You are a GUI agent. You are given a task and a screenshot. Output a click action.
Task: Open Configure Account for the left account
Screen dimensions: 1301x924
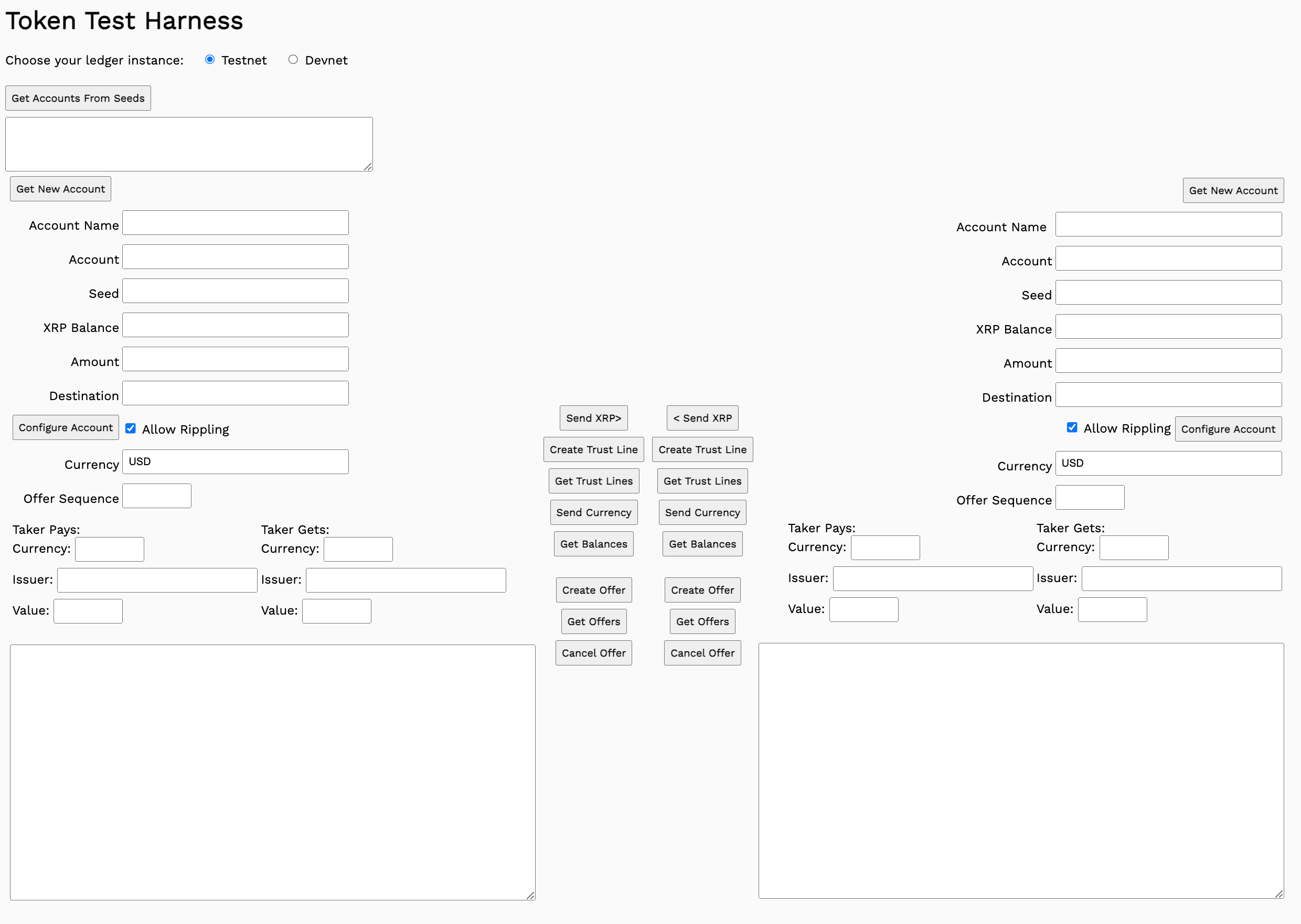tap(66, 427)
